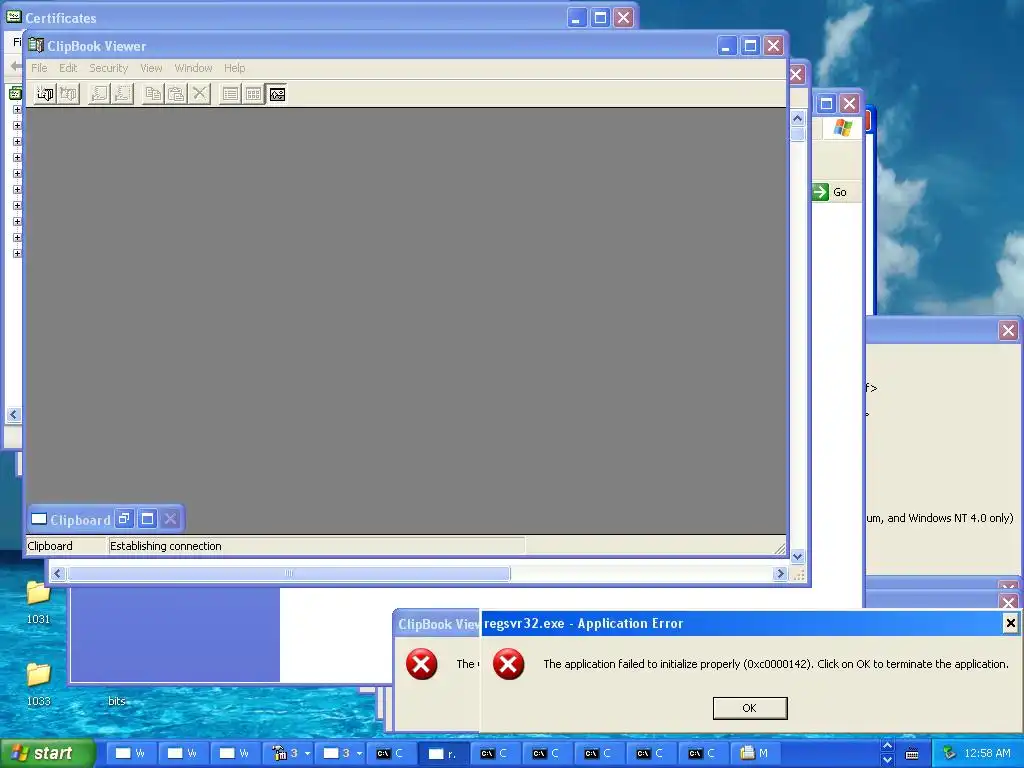The height and width of the screenshot is (768, 1024).
Task: Click the red error icon in regsvr32 dialog
Action: click(x=508, y=664)
